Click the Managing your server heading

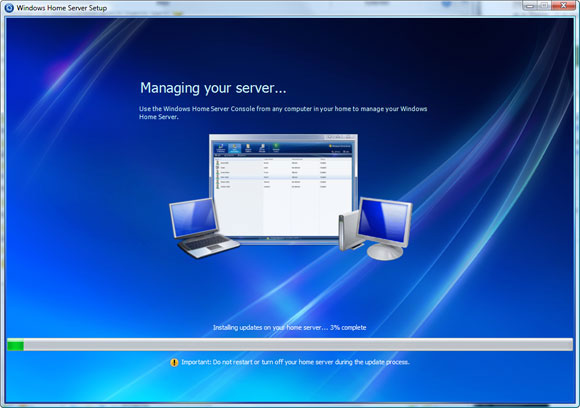pos(213,88)
